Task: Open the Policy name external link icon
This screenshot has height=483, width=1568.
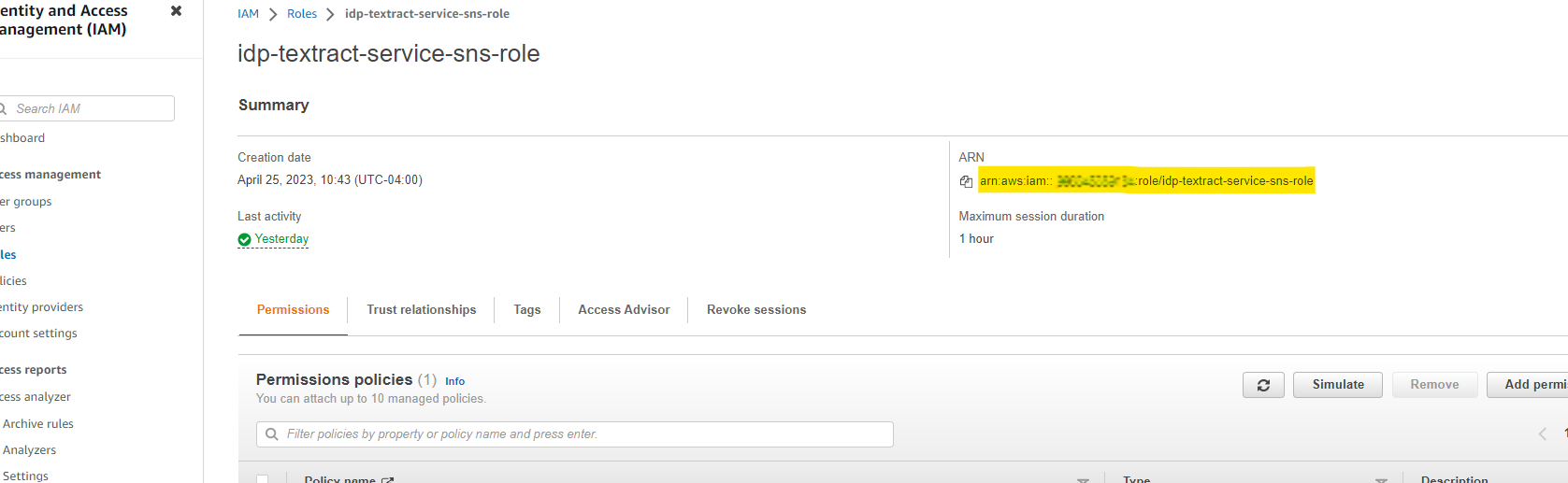Action: pos(387,480)
